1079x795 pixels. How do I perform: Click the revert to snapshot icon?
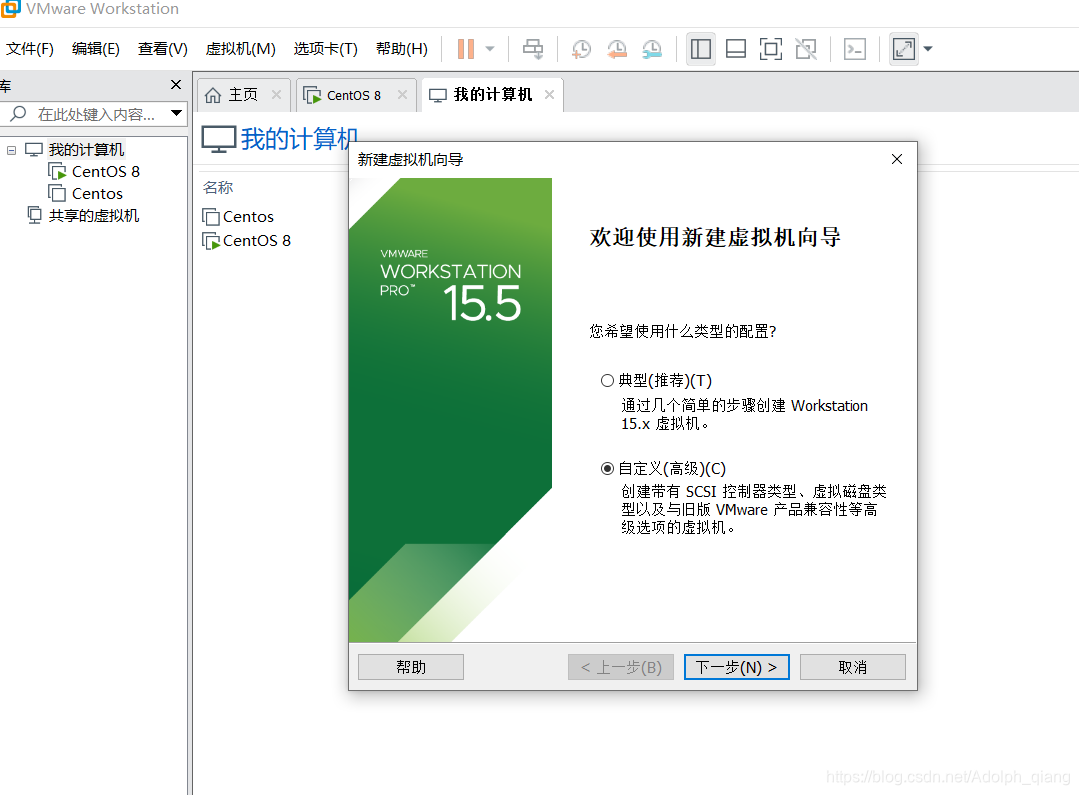(617, 49)
